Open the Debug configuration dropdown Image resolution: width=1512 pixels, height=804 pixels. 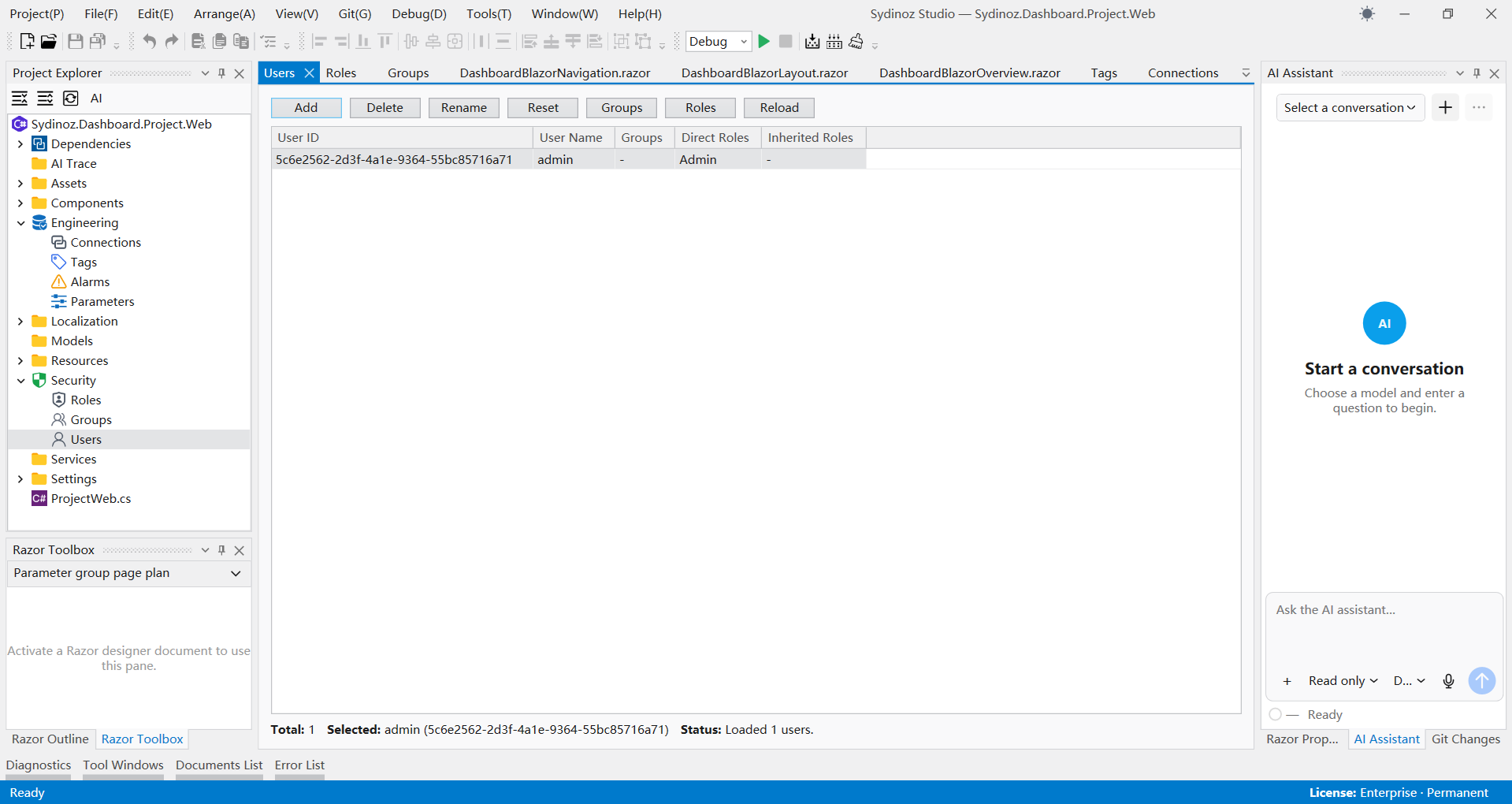[719, 42]
